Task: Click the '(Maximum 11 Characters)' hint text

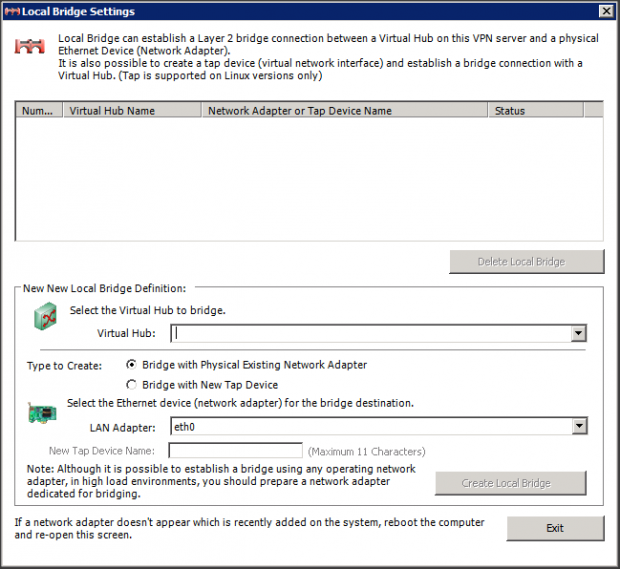Action: [x=367, y=452]
